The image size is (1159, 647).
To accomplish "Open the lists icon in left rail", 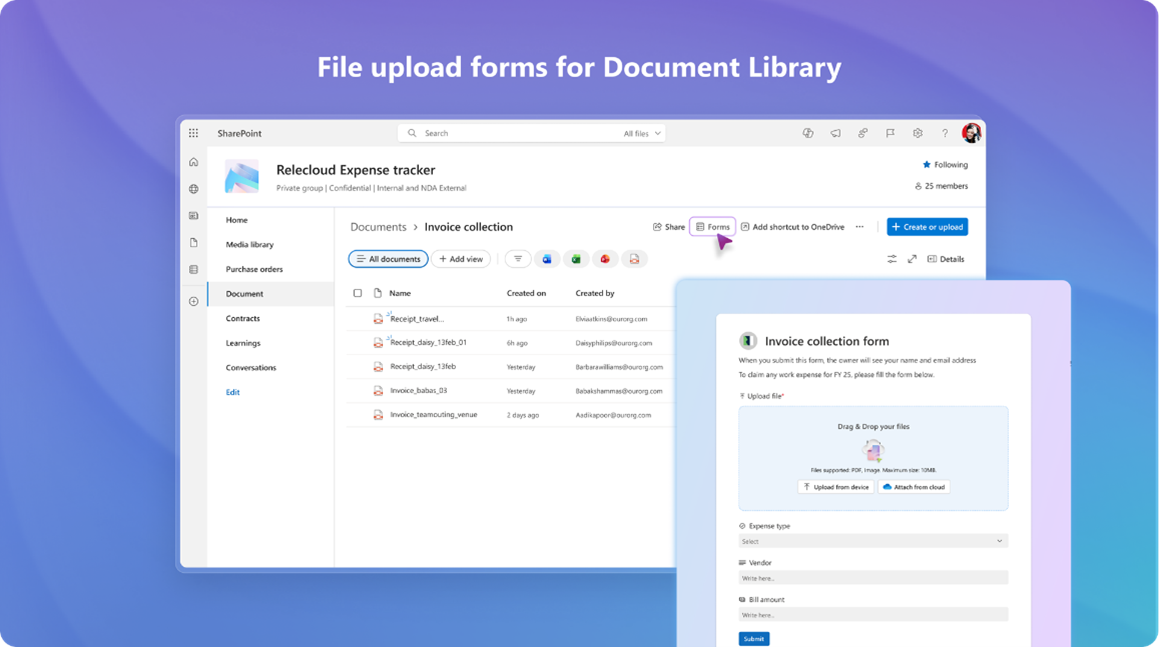I will tap(194, 270).
